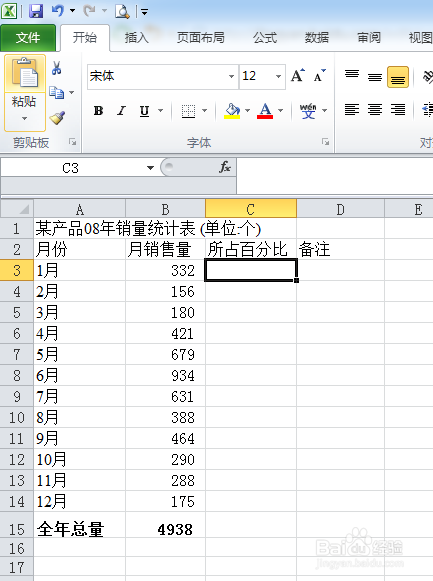
Task: Click the Name Box showing C3
Action: pyautogui.click(x=70, y=168)
